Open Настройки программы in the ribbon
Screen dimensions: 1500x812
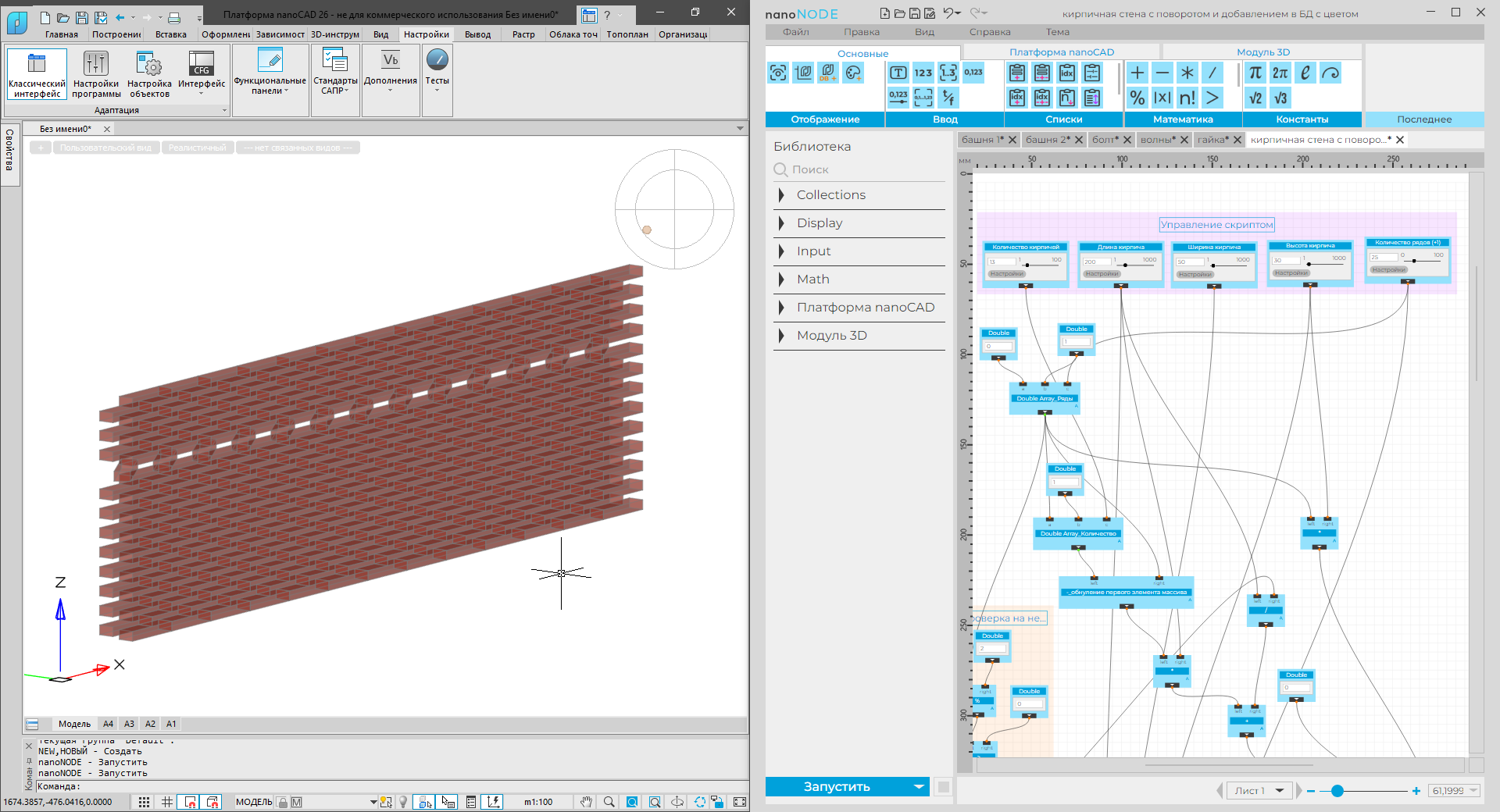(x=96, y=75)
